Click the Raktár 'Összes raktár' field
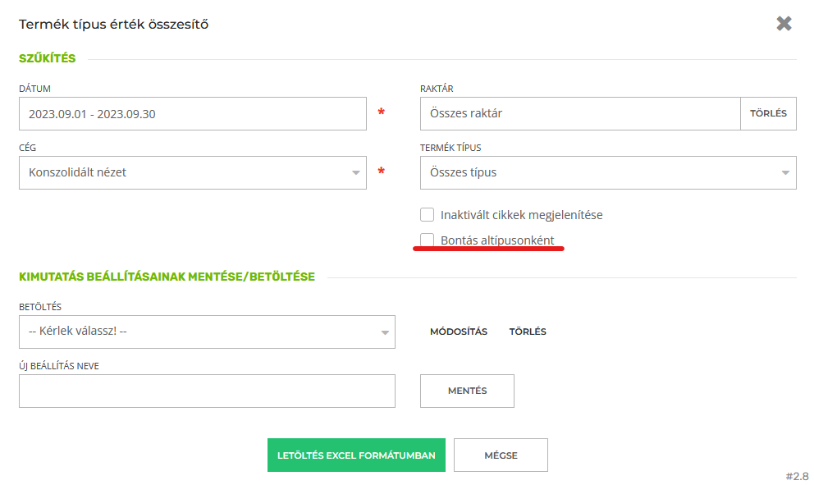The height and width of the screenshot is (485, 814). (579, 114)
